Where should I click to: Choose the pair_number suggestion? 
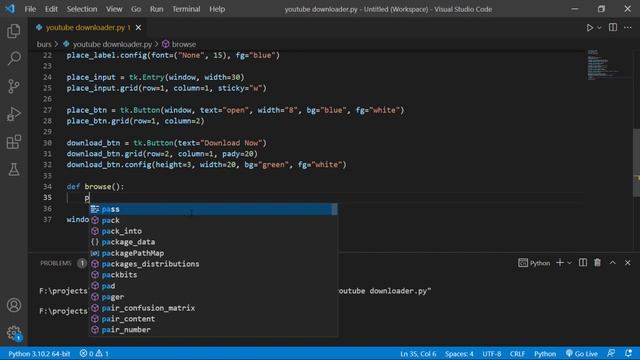(x=213, y=330)
